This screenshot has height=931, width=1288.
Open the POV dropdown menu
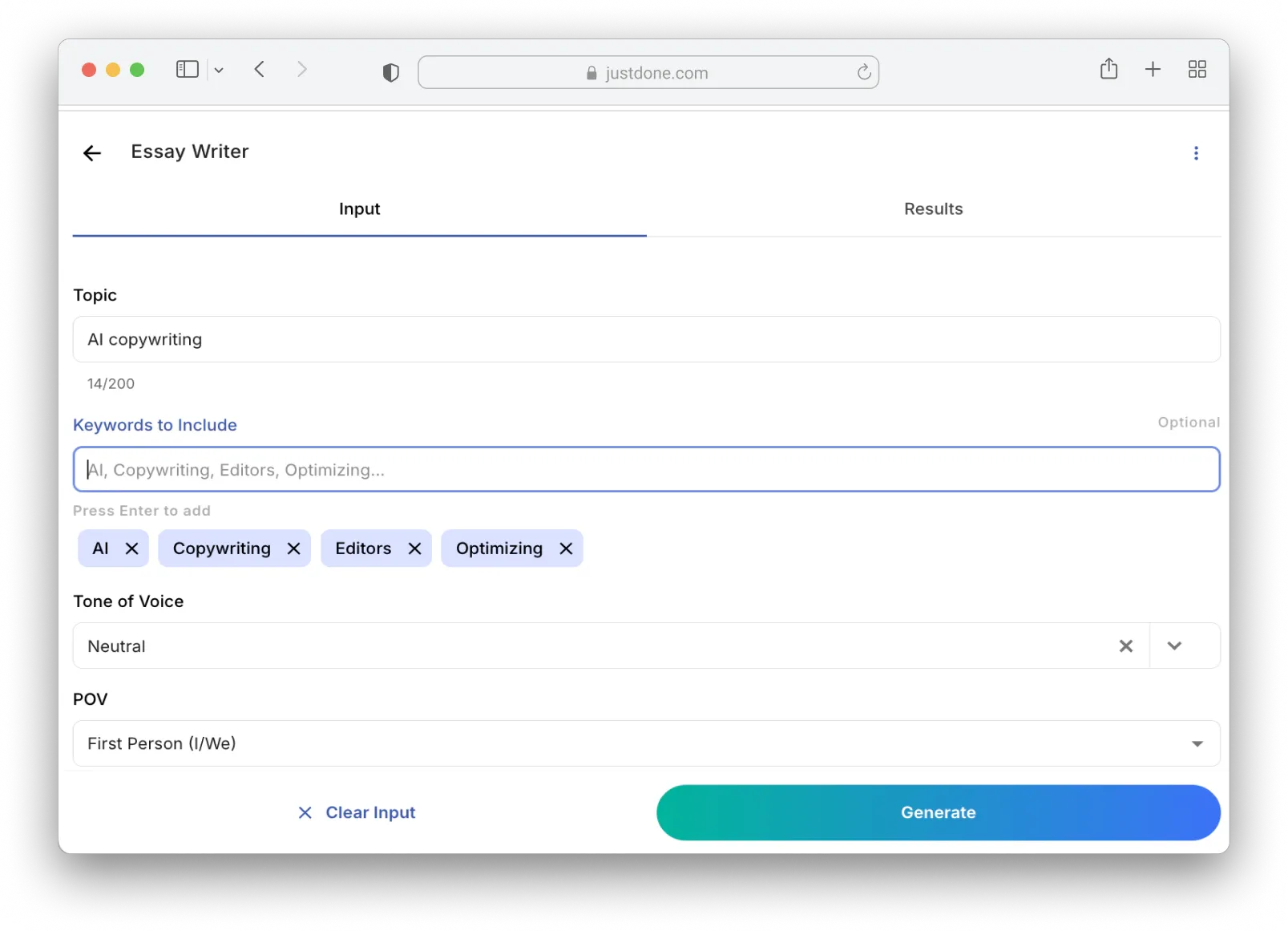[1197, 744]
